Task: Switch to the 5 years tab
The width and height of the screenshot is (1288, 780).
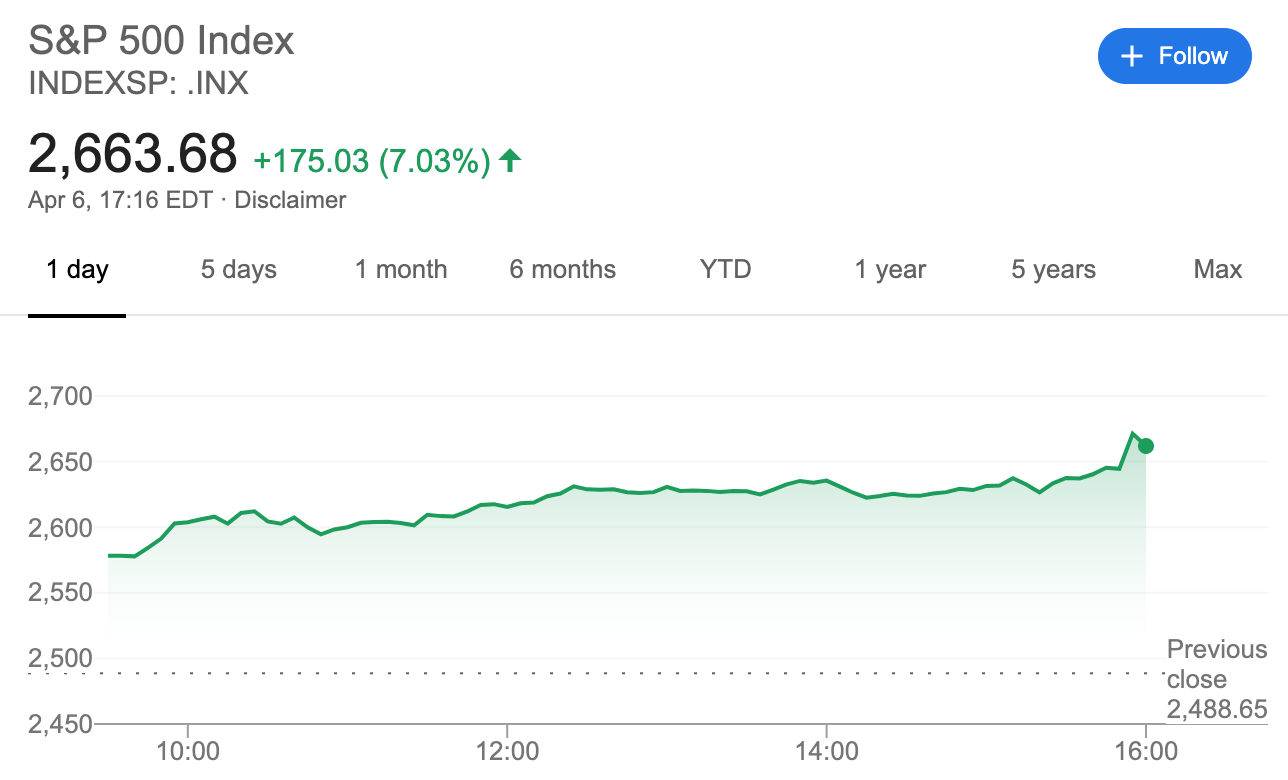Action: point(1053,269)
